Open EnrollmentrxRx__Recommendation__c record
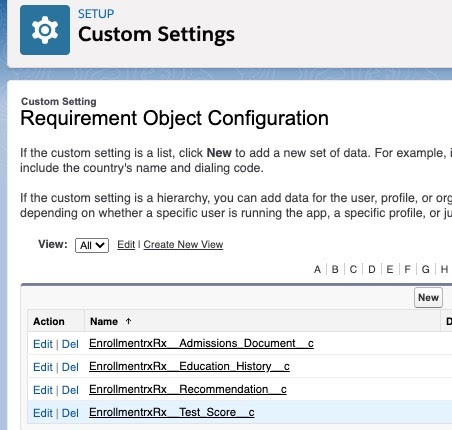Viewport: 452px width, 430px height. click(188, 389)
